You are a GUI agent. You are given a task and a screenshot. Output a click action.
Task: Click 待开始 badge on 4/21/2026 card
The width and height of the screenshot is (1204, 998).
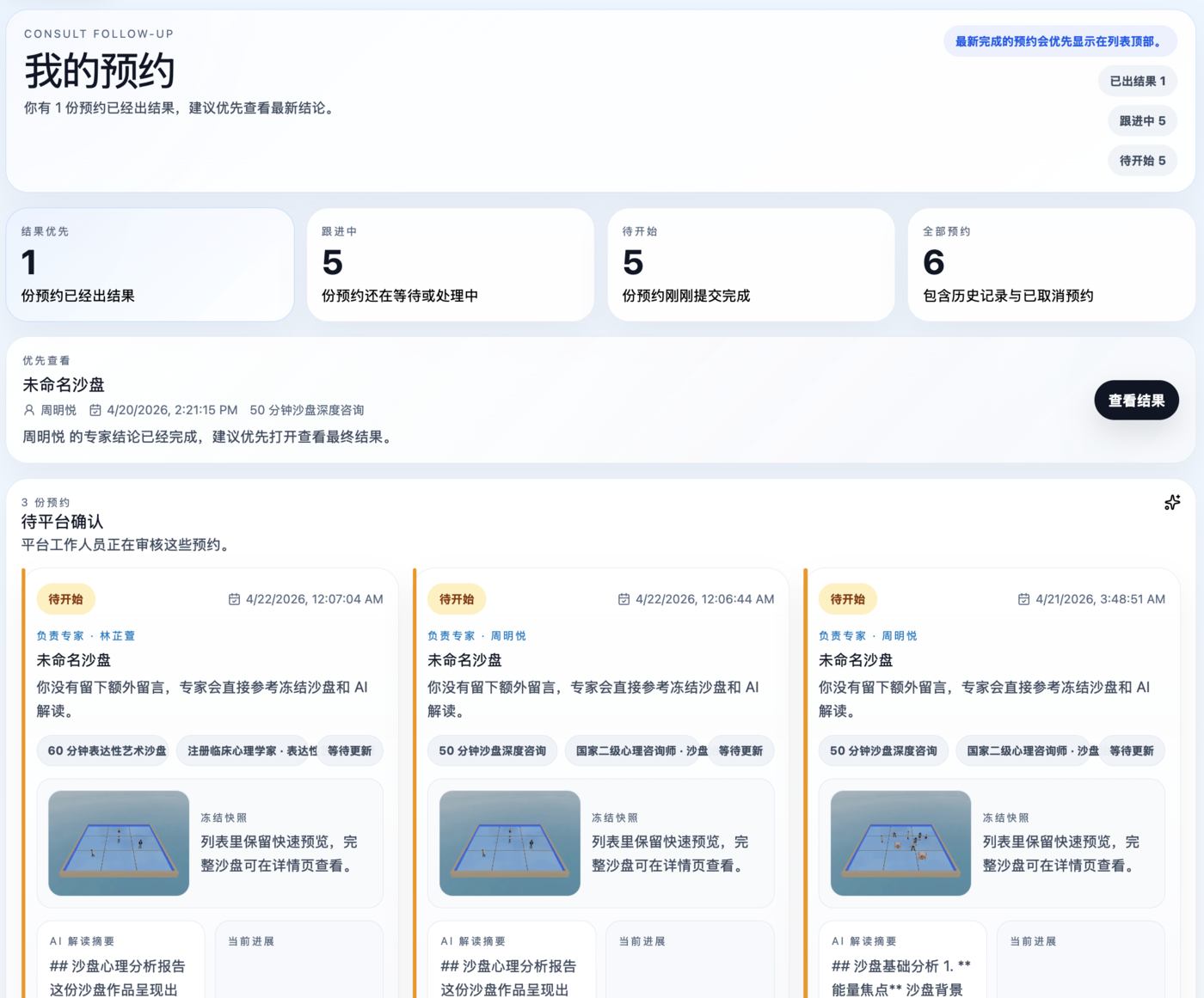[x=848, y=599]
